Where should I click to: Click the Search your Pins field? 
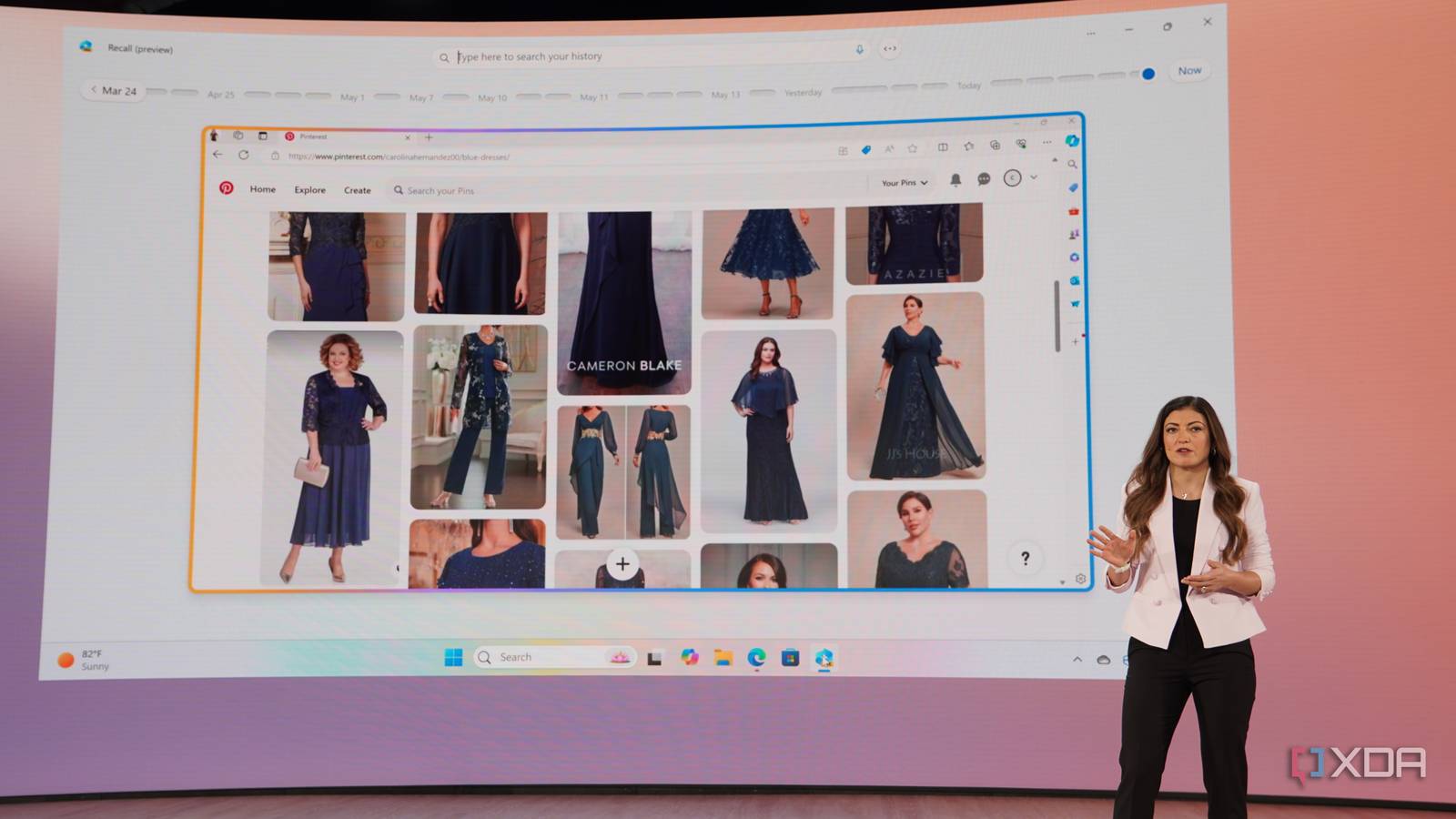[x=626, y=190]
